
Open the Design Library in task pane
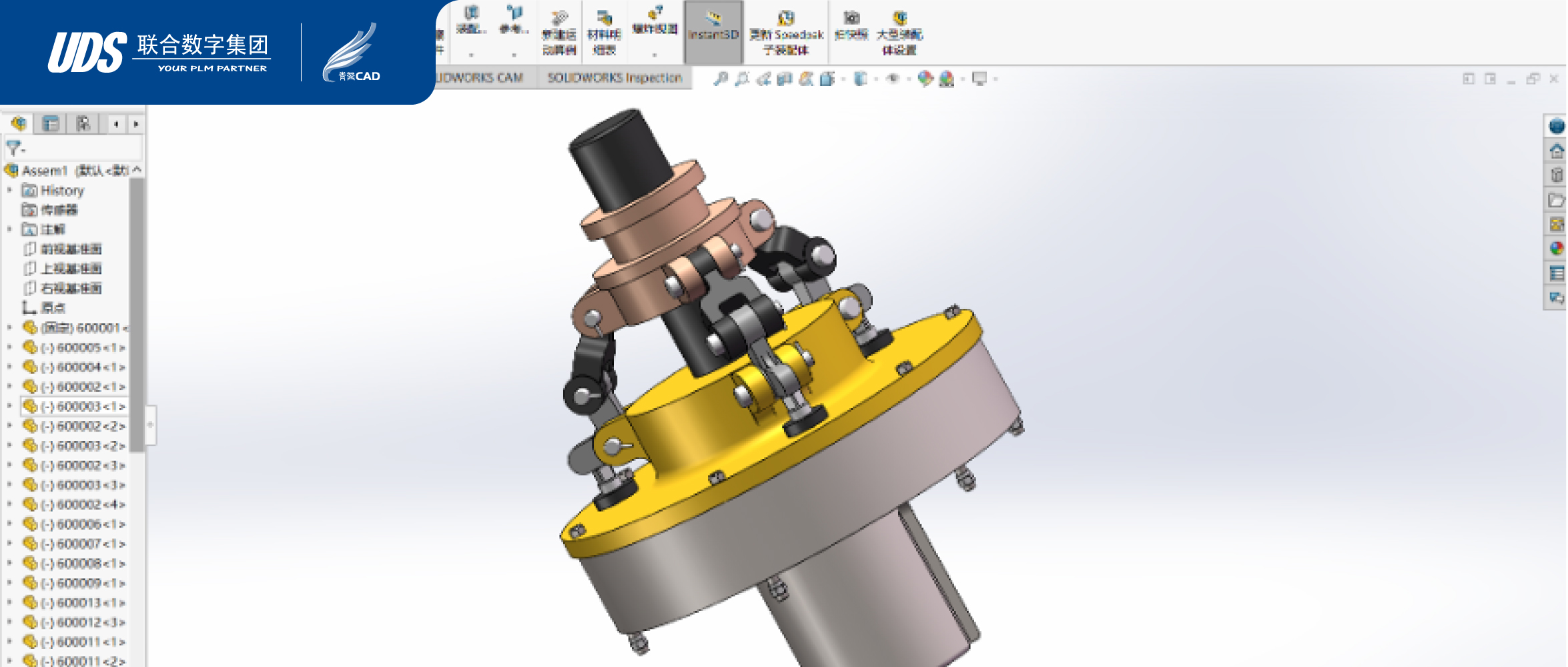click(1557, 175)
